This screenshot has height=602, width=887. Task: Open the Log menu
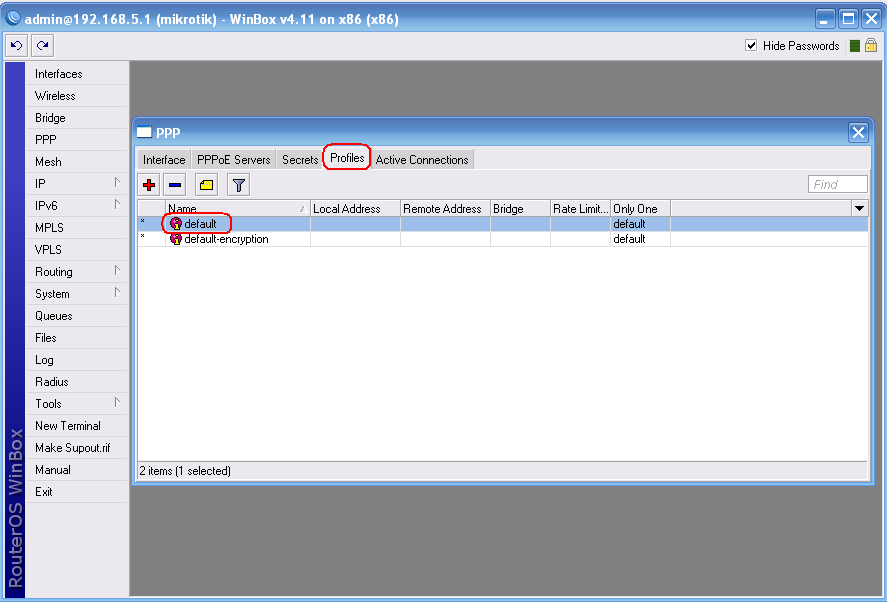(76, 360)
